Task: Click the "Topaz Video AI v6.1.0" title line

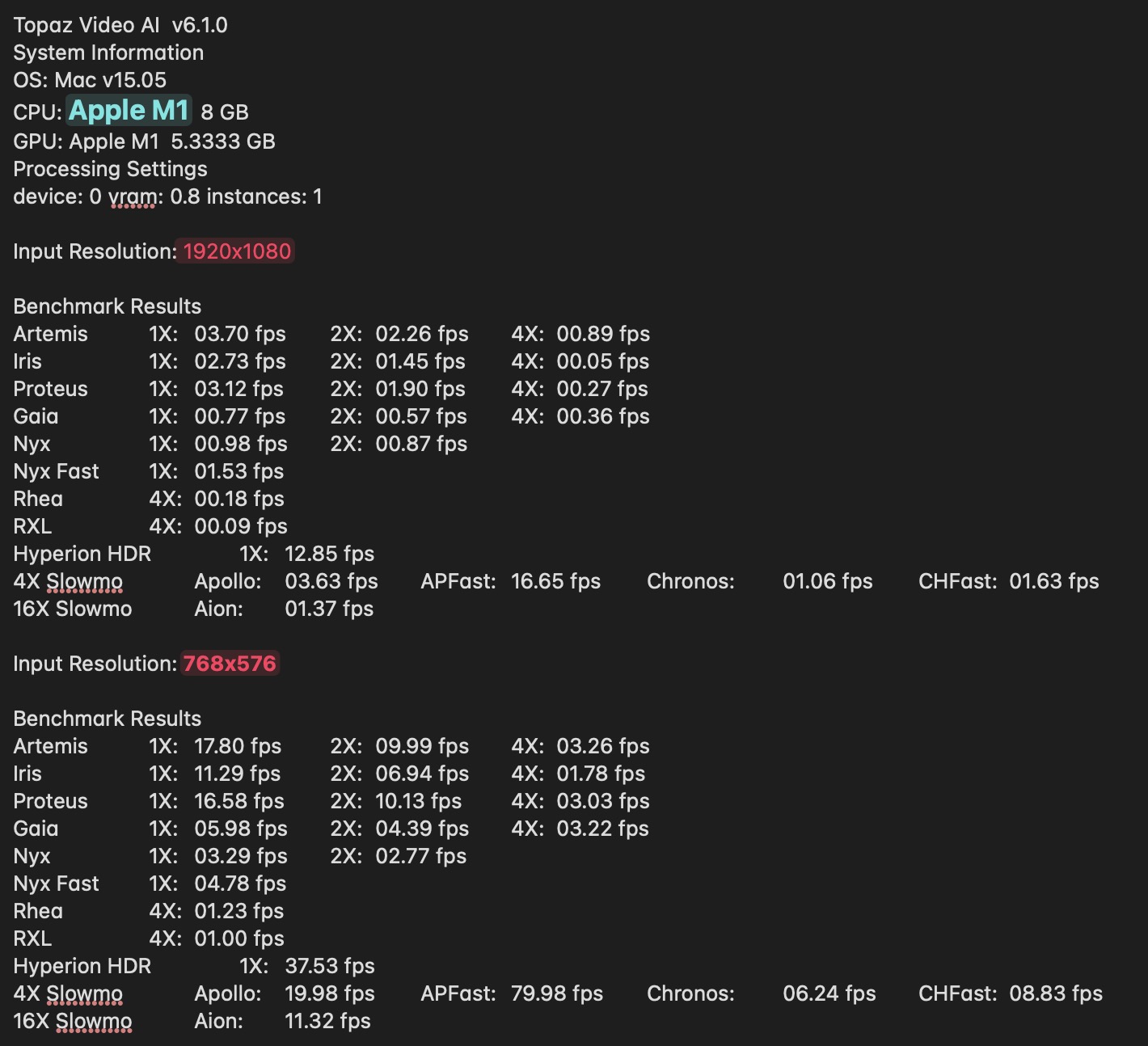Action: [x=120, y=25]
